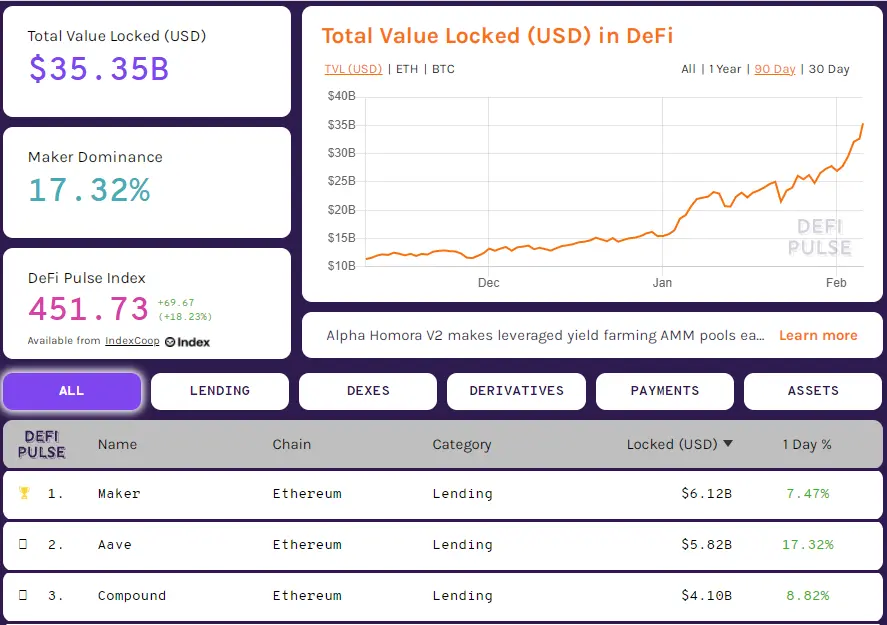This screenshot has height=625, width=887.
Task: Click the $40B label on chart axis
Action: [x=342, y=96]
